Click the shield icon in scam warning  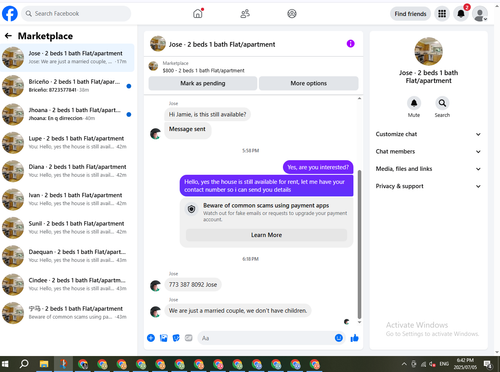(x=191, y=209)
